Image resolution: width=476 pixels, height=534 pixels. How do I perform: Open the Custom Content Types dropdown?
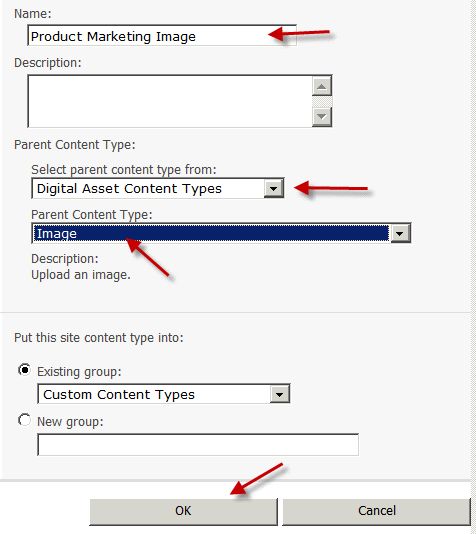pyautogui.click(x=164, y=394)
